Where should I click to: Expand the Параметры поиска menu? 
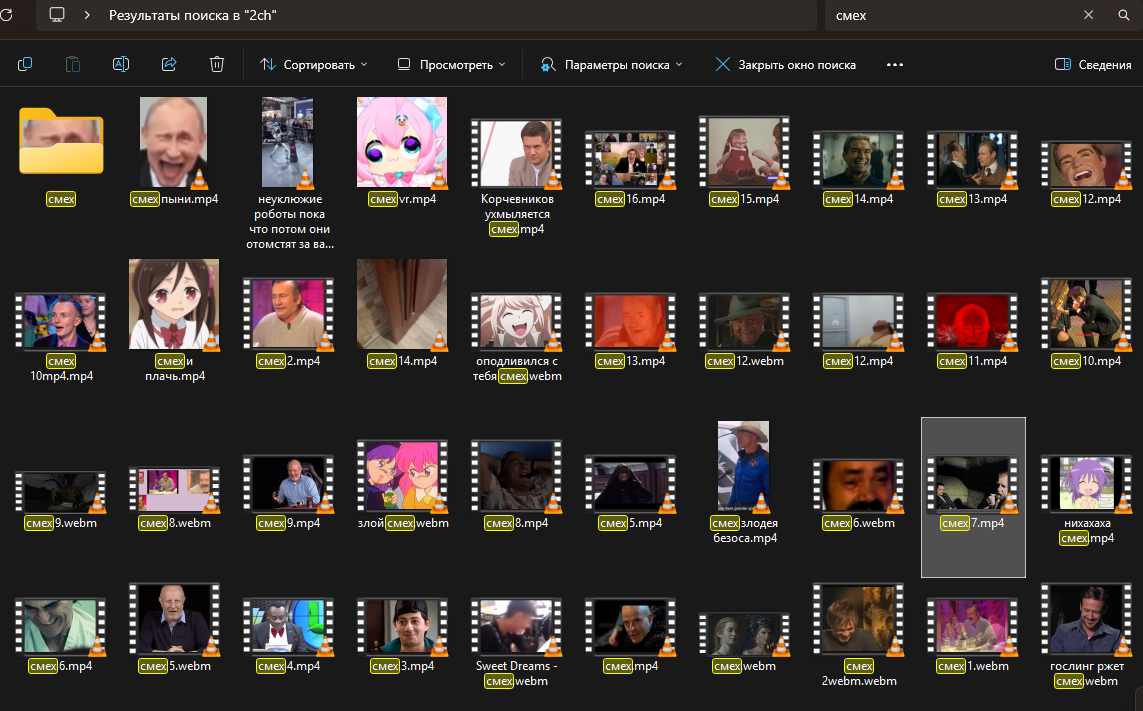(612, 64)
